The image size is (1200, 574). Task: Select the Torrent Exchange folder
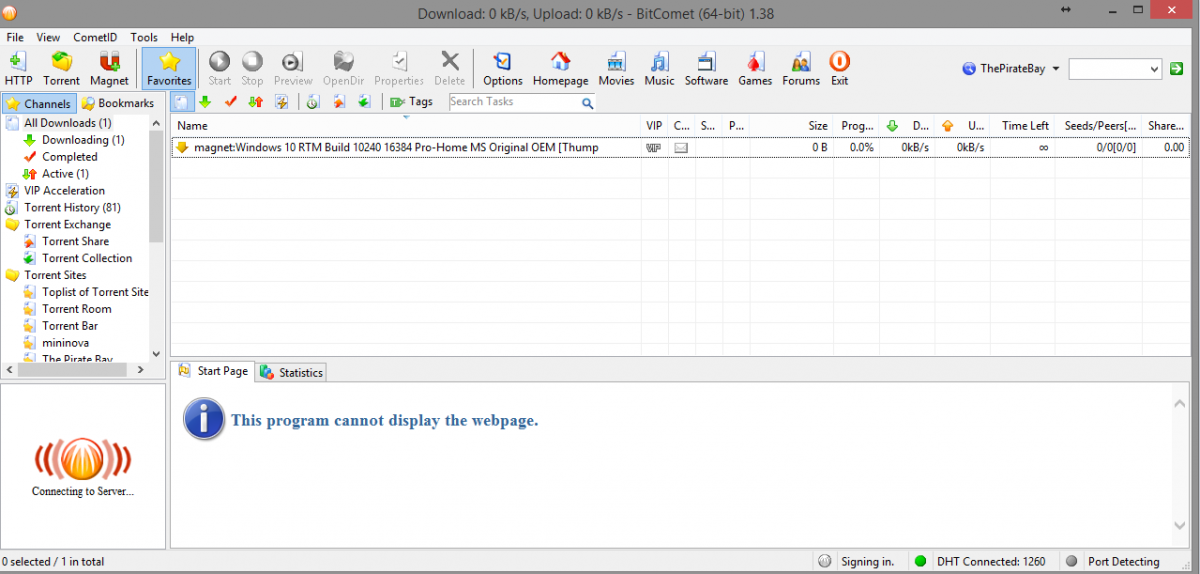(67, 224)
